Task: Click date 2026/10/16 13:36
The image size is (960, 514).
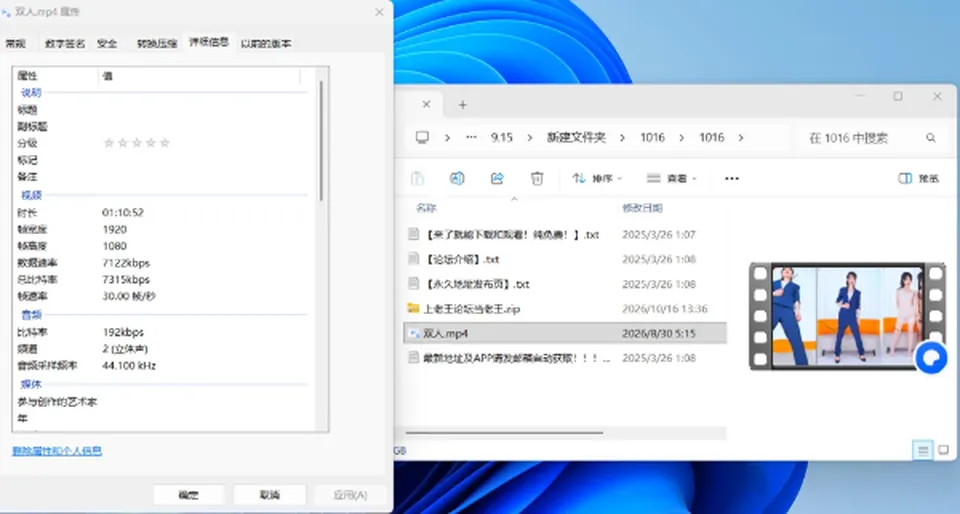Action: [x=664, y=309]
